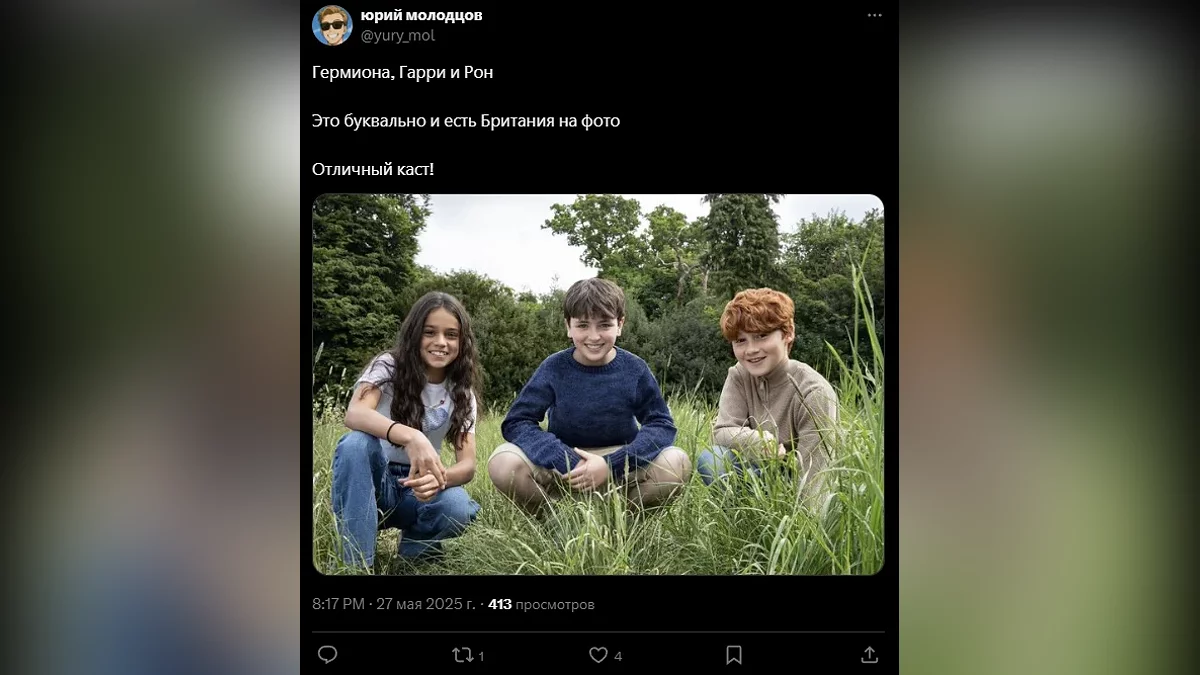Bookmark this tweet
Image resolution: width=1200 pixels, height=675 pixels.
click(x=733, y=655)
